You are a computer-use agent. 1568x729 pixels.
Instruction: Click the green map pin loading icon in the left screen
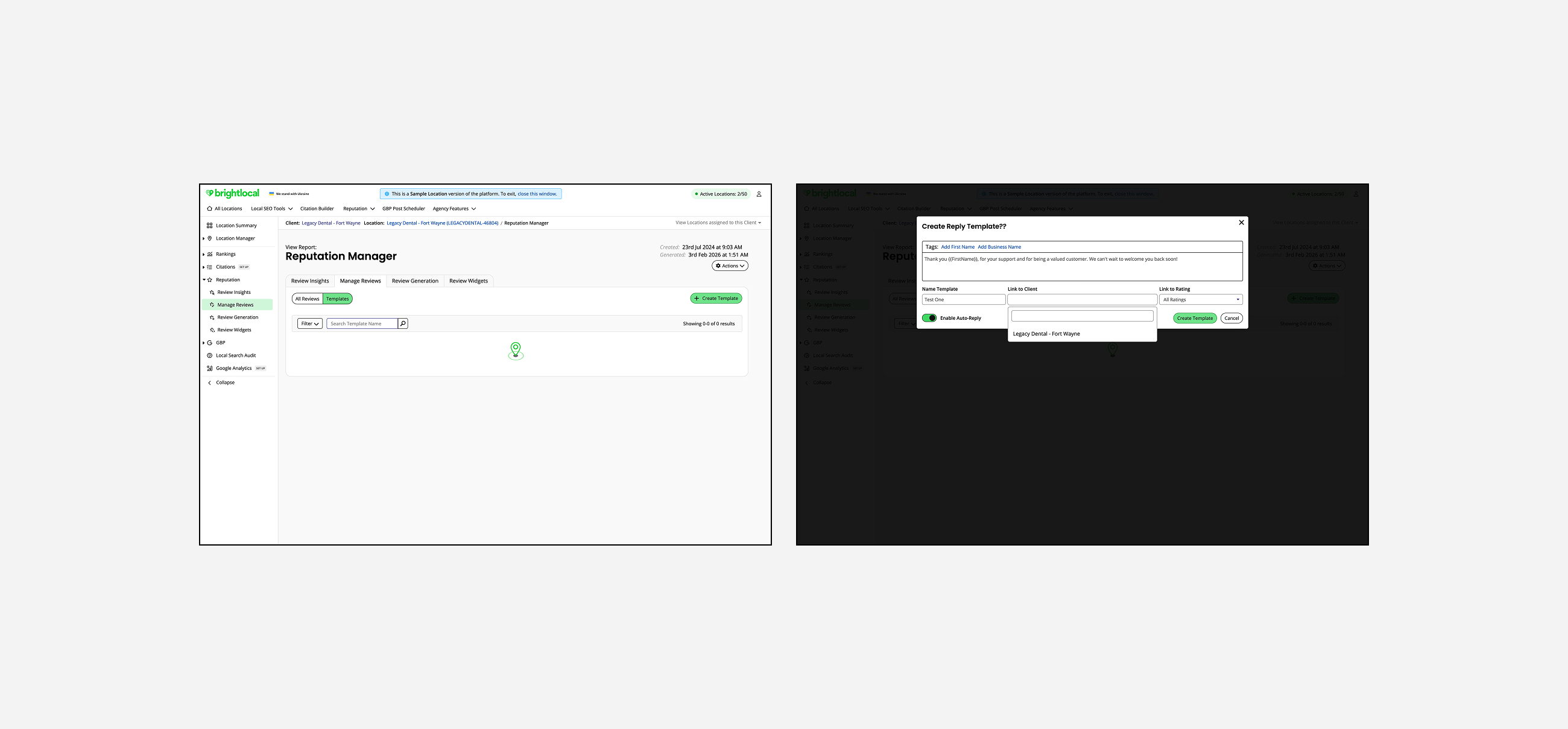coord(516,350)
